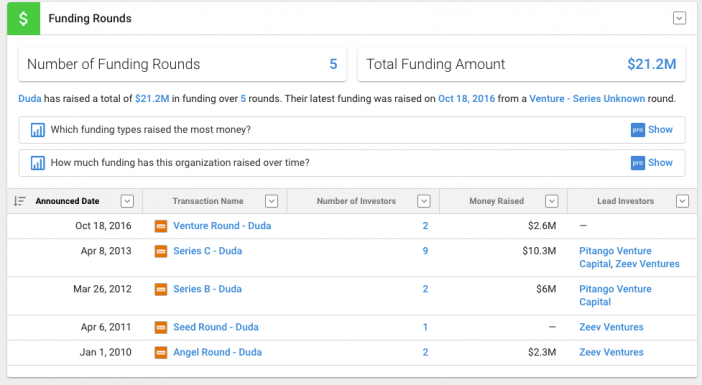Click the Transaction Name column header

pyautogui.click(x=208, y=201)
